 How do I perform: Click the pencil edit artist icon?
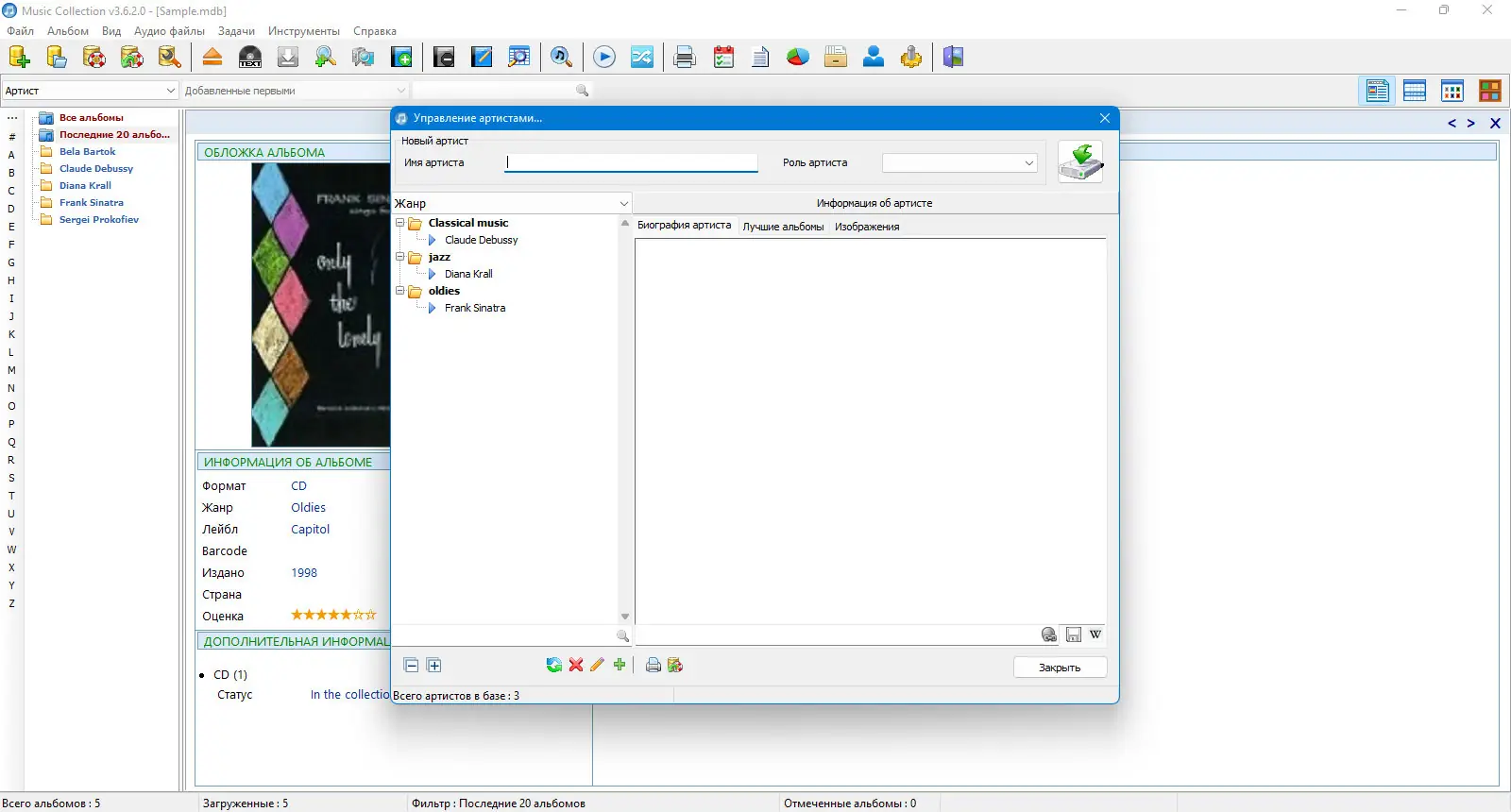tap(597, 666)
